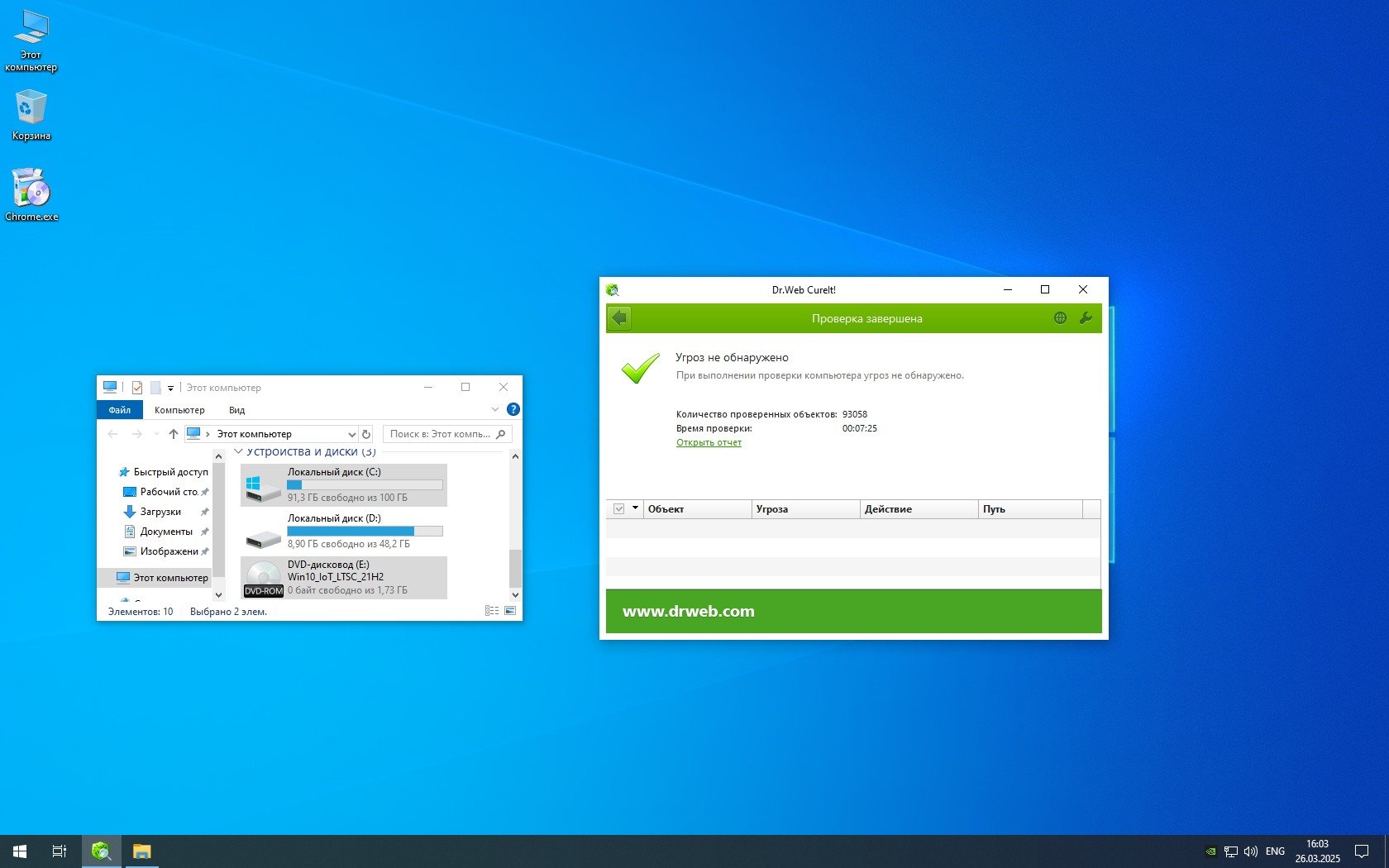Click the Explorer search field
1389x868 pixels.
point(440,434)
